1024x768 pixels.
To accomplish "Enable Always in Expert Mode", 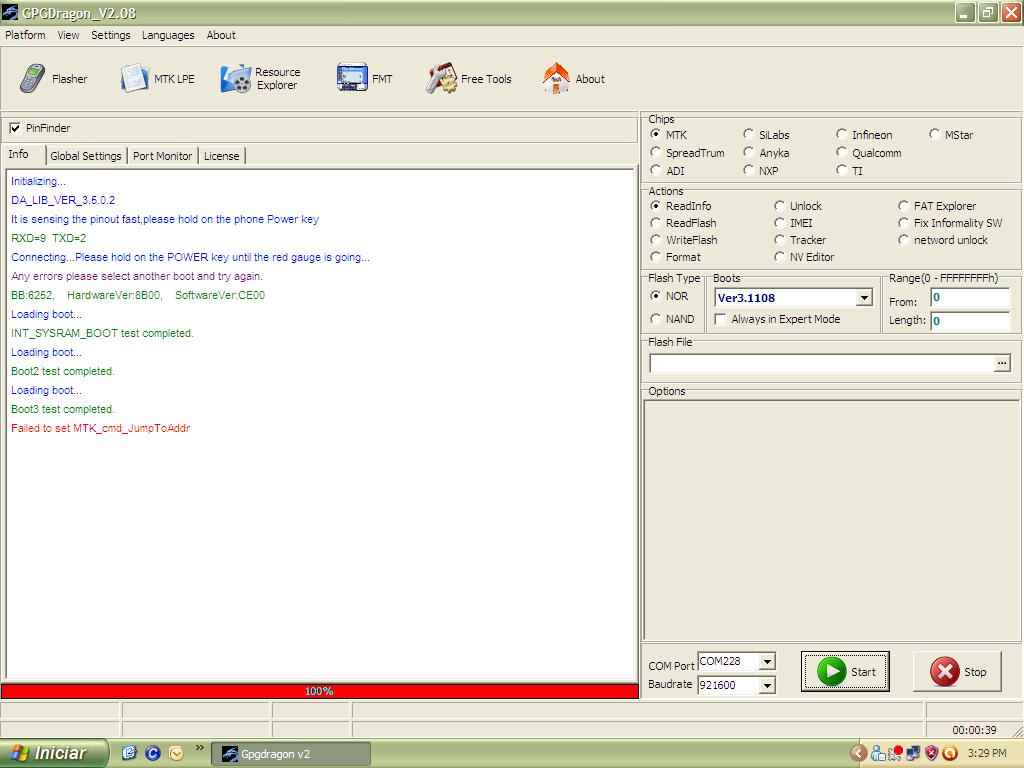I will [720, 320].
